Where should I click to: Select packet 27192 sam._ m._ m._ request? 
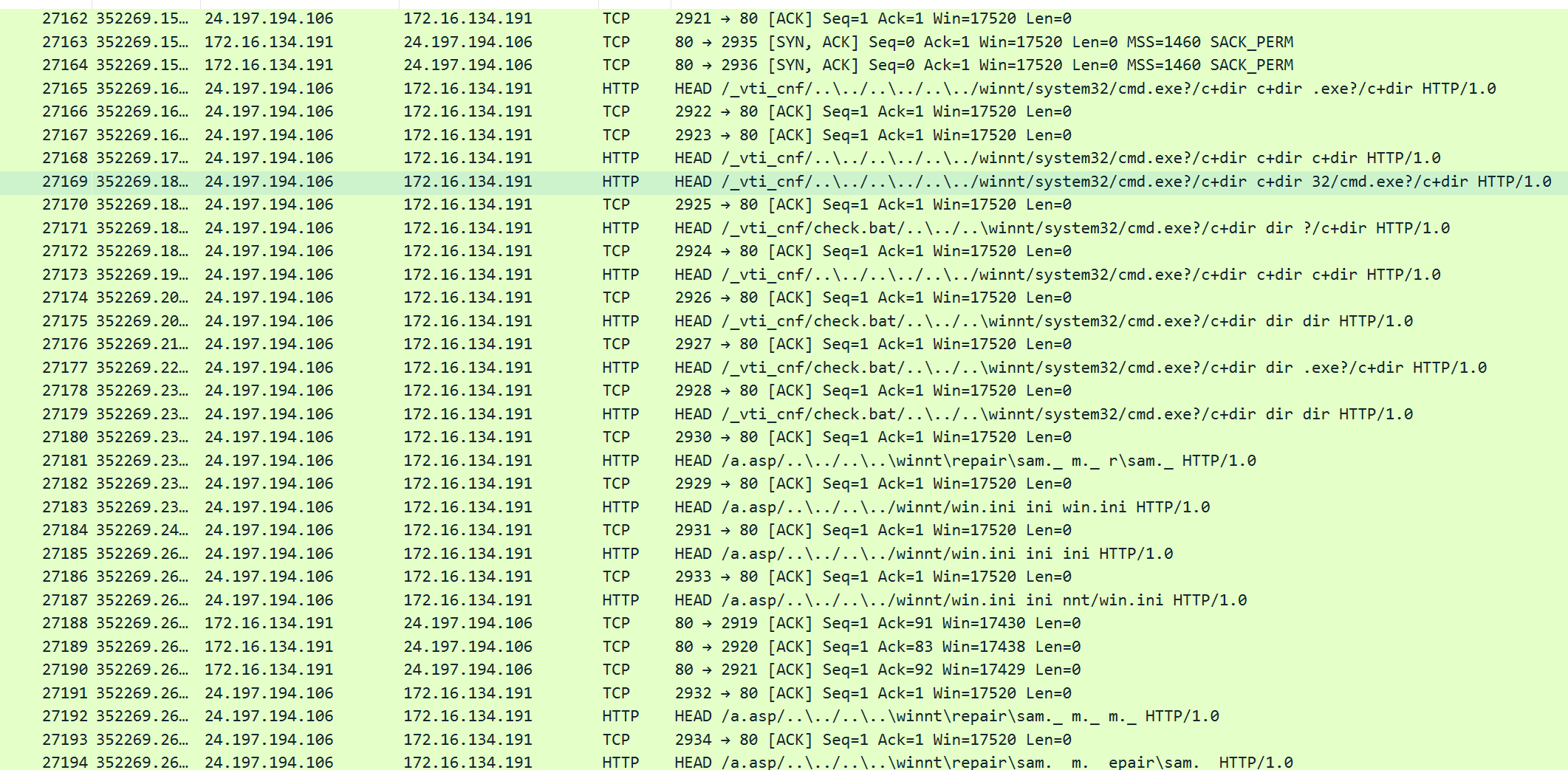point(784,716)
